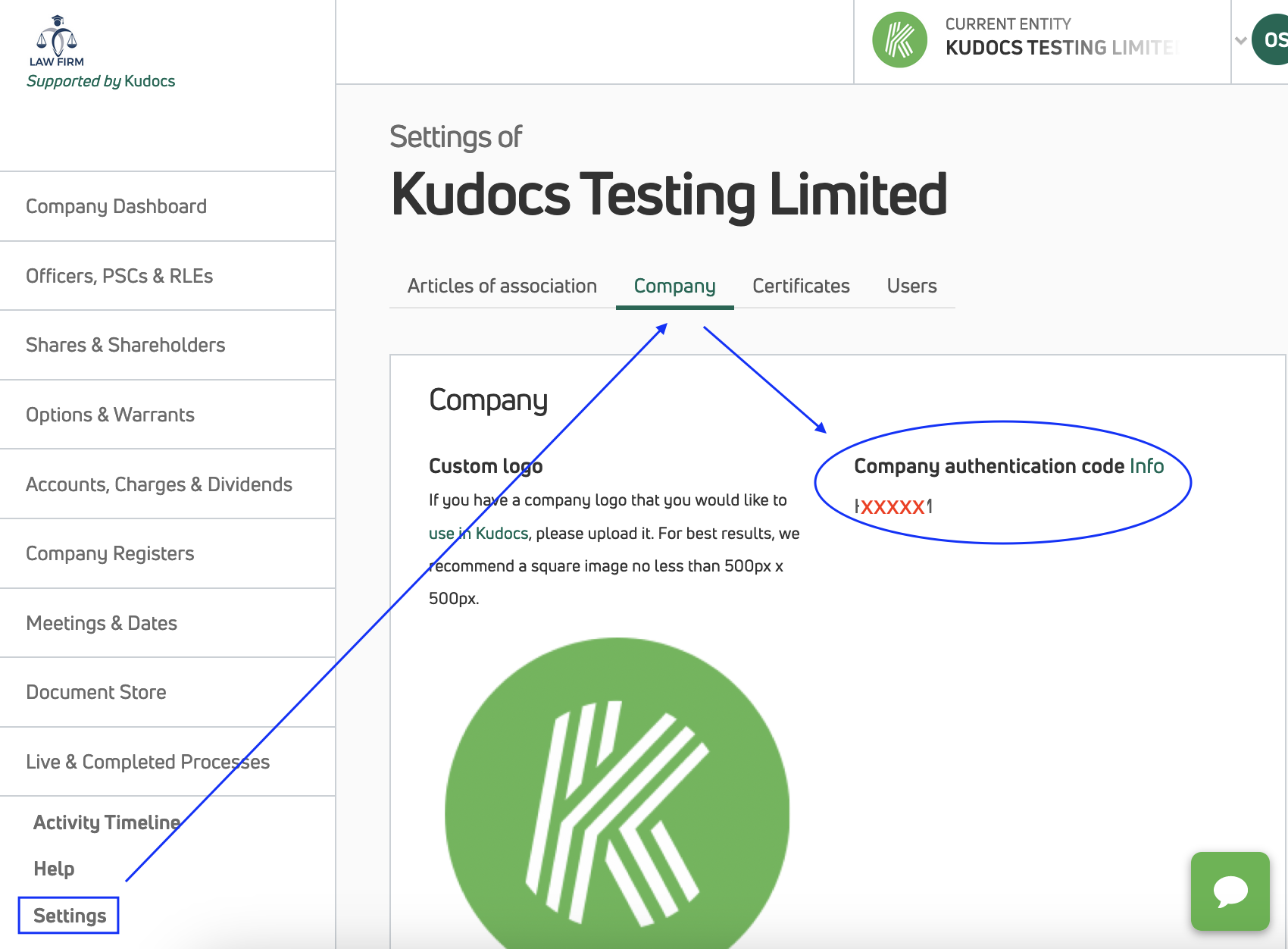The image size is (1288, 949).
Task: Click Info link beside authentication code
Action: [x=1146, y=465]
